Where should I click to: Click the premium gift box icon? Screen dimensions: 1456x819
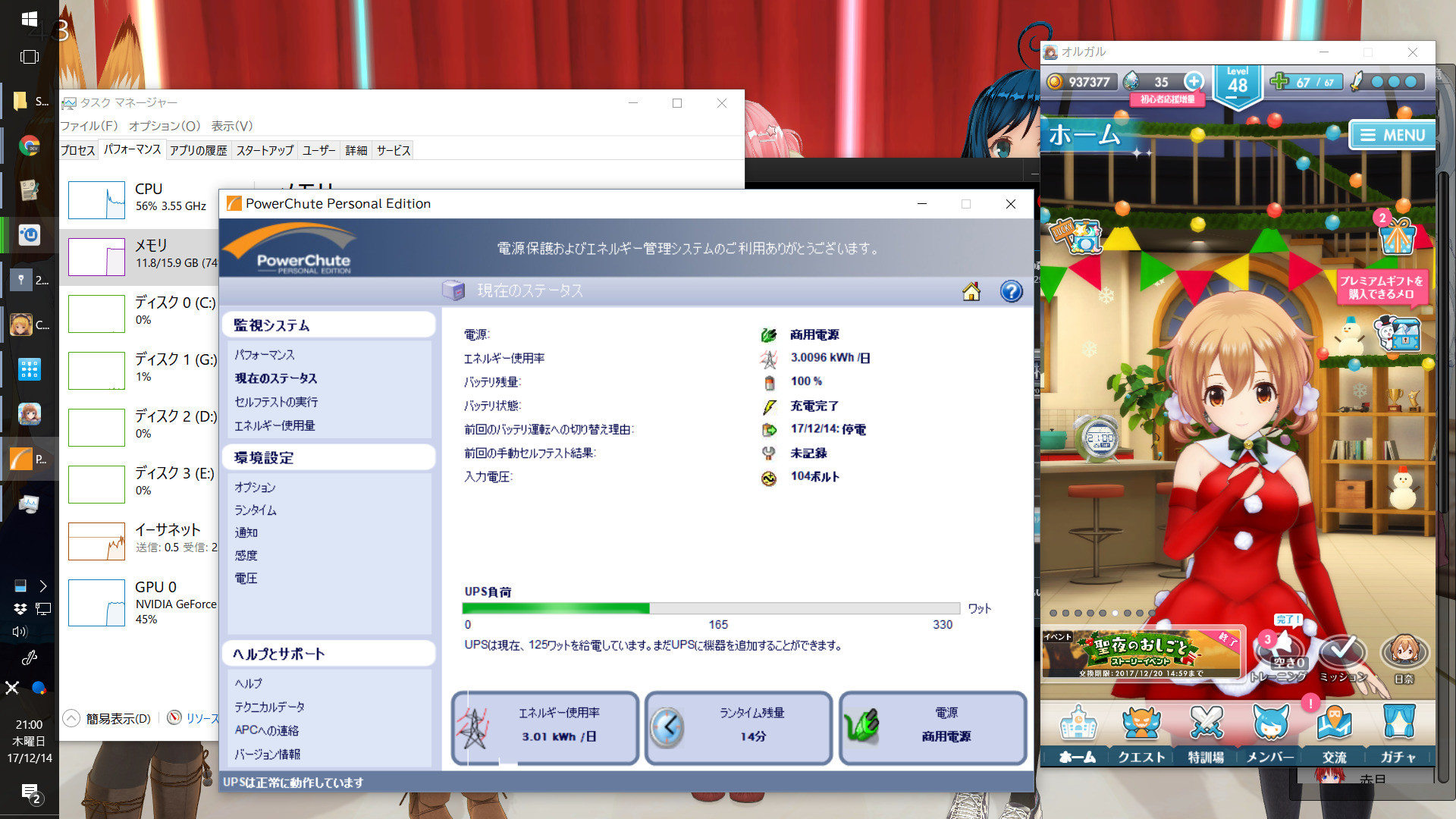1397,237
